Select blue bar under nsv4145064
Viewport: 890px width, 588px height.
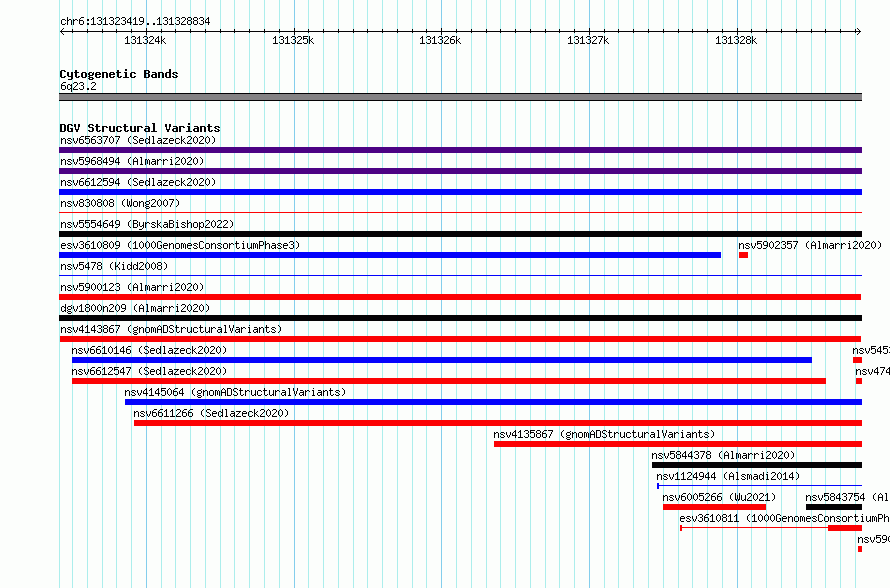point(493,402)
